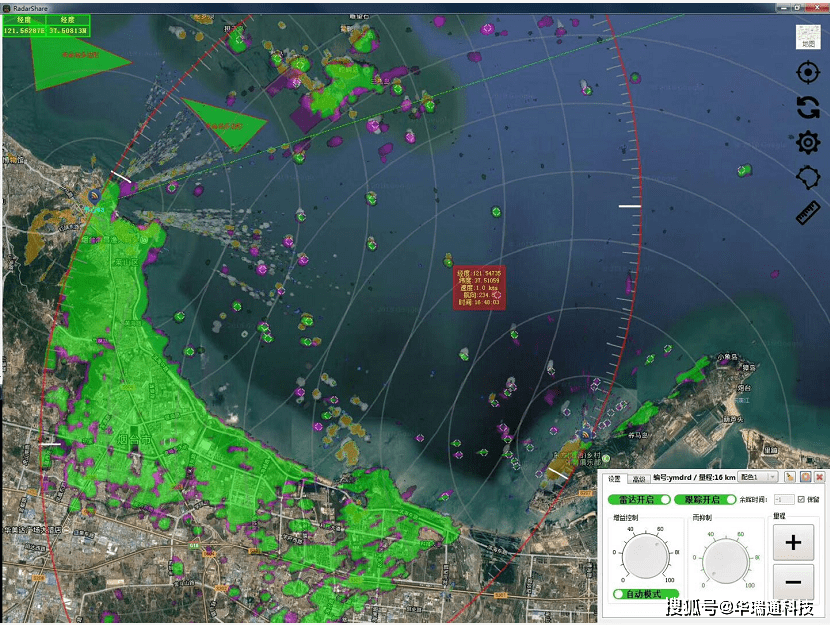Decrease range with the minus button

pos(793,582)
